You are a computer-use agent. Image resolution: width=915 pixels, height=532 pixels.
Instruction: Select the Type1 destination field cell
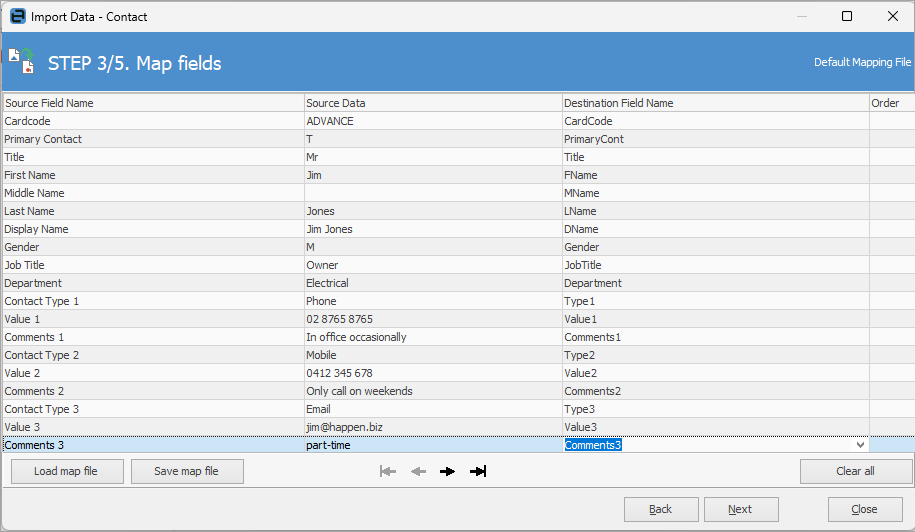click(715, 301)
